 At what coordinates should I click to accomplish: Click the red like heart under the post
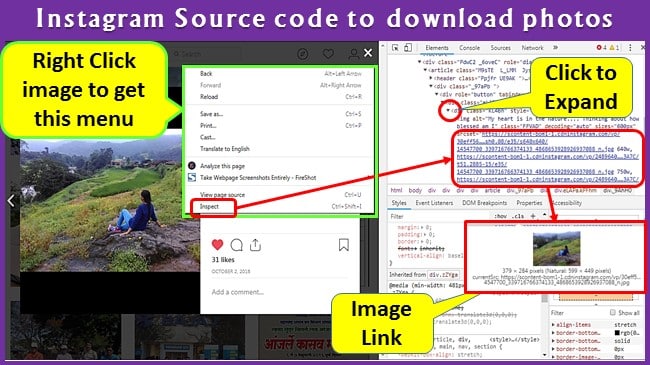pos(217,245)
